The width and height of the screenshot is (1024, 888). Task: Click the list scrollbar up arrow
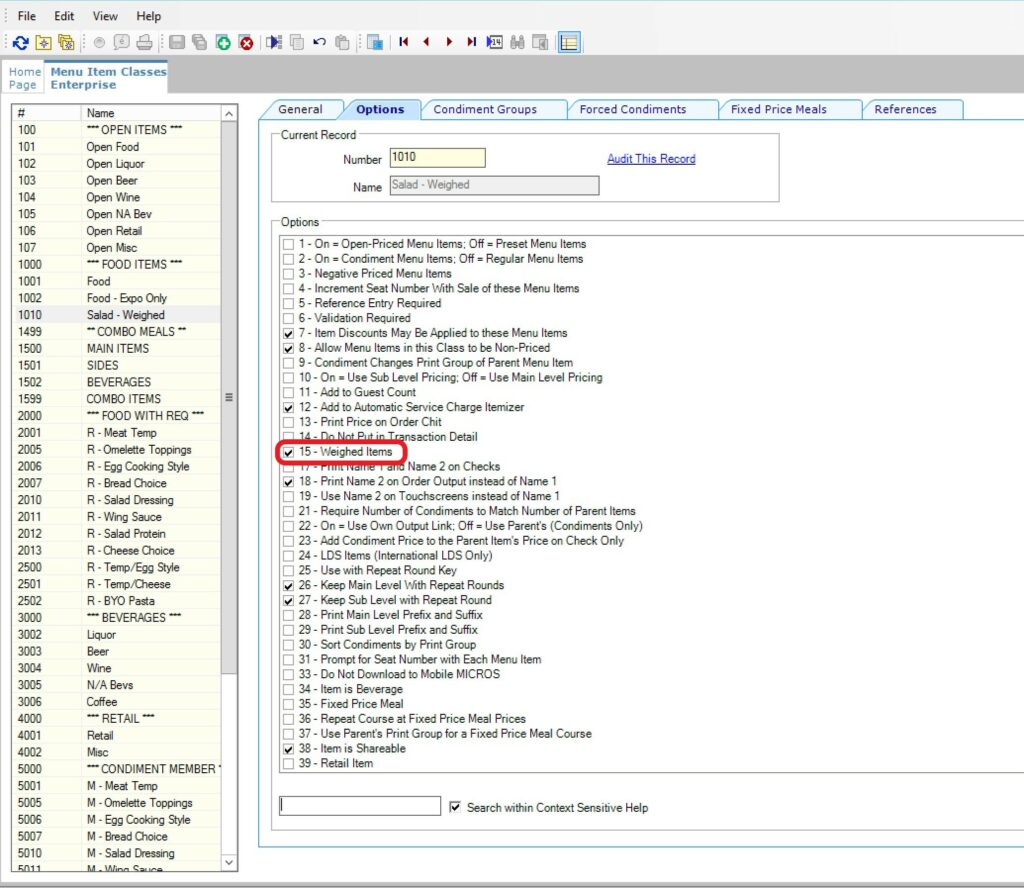coord(229,114)
